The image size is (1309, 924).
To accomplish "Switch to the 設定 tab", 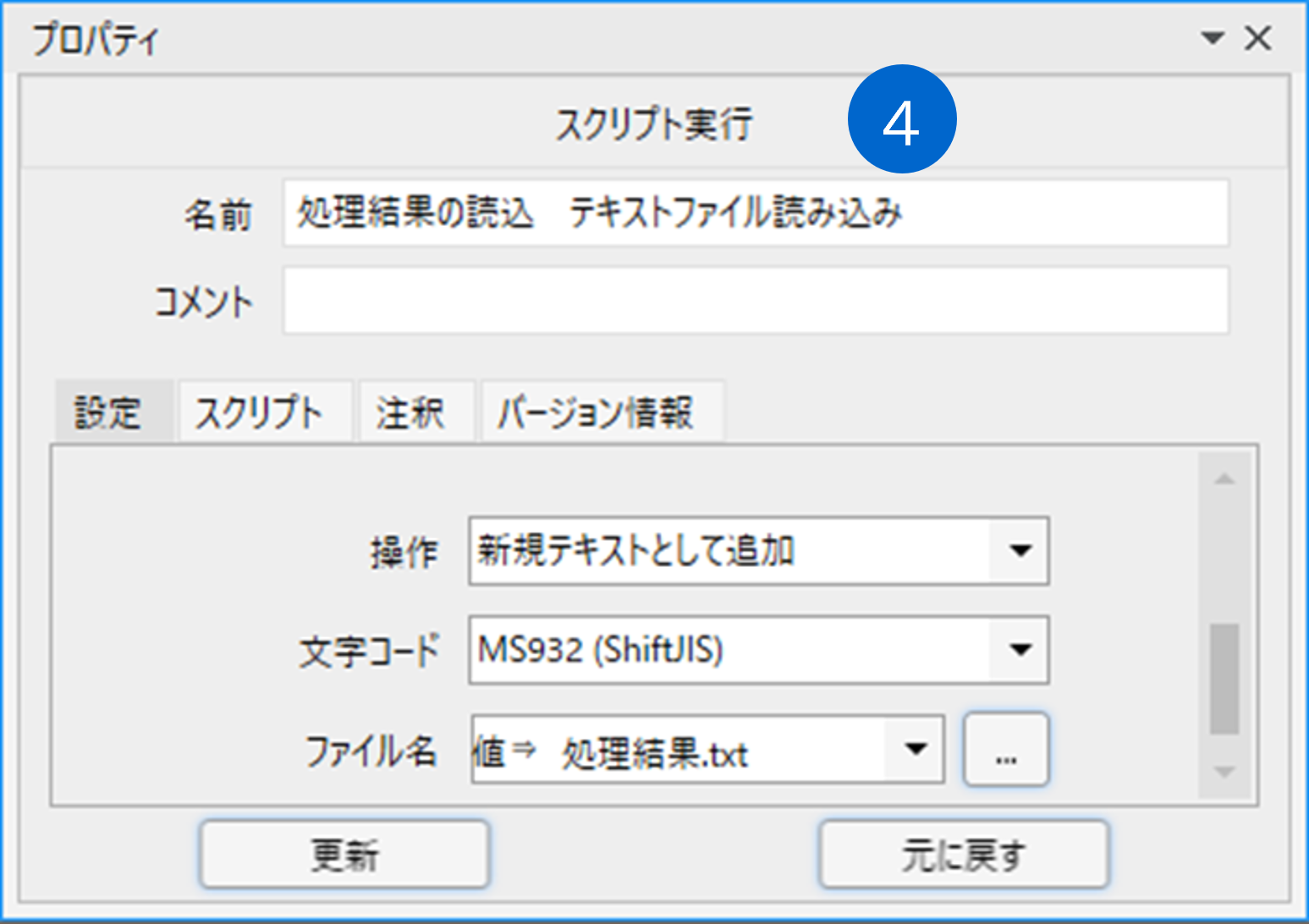I will click(113, 412).
